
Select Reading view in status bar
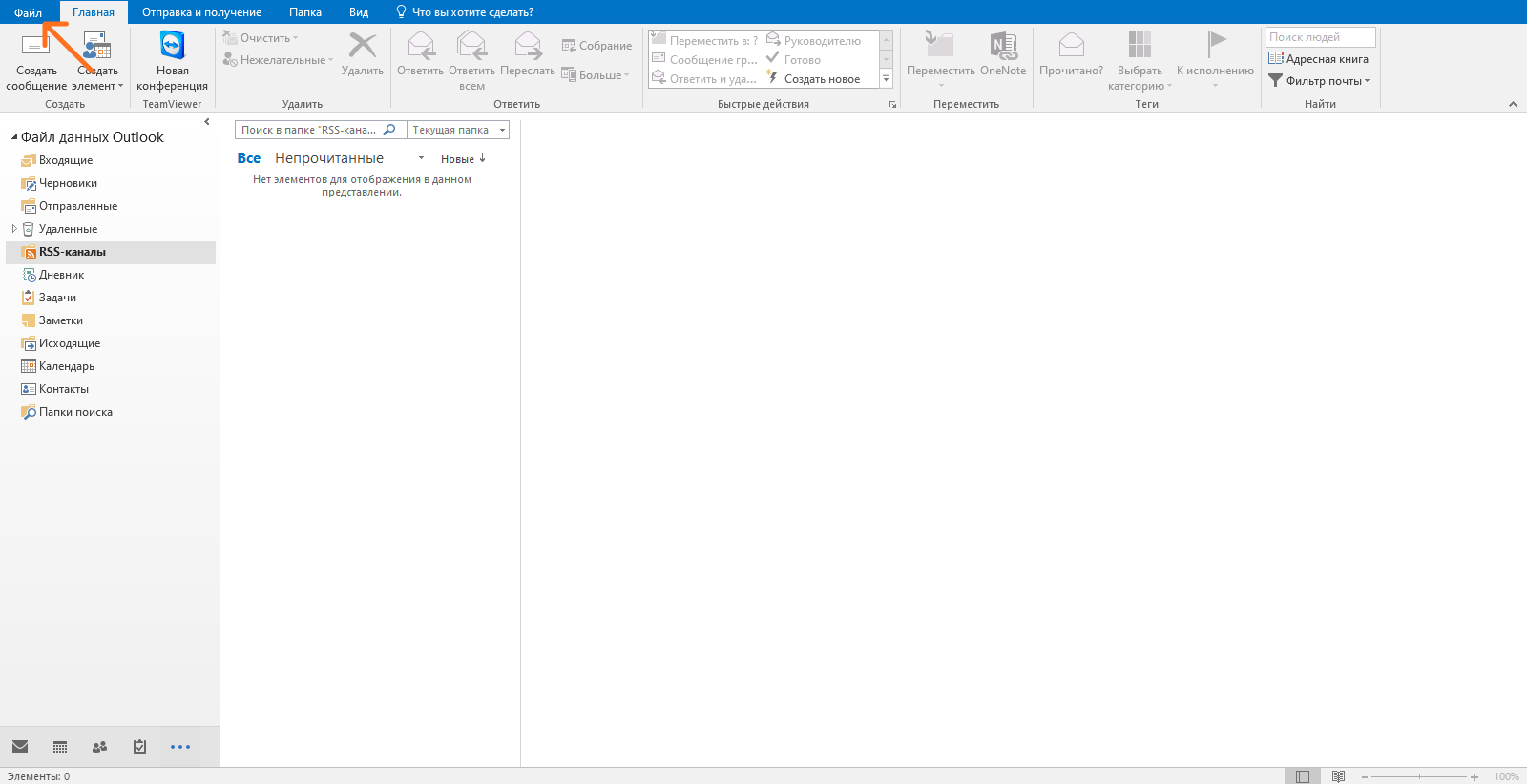tap(1338, 776)
